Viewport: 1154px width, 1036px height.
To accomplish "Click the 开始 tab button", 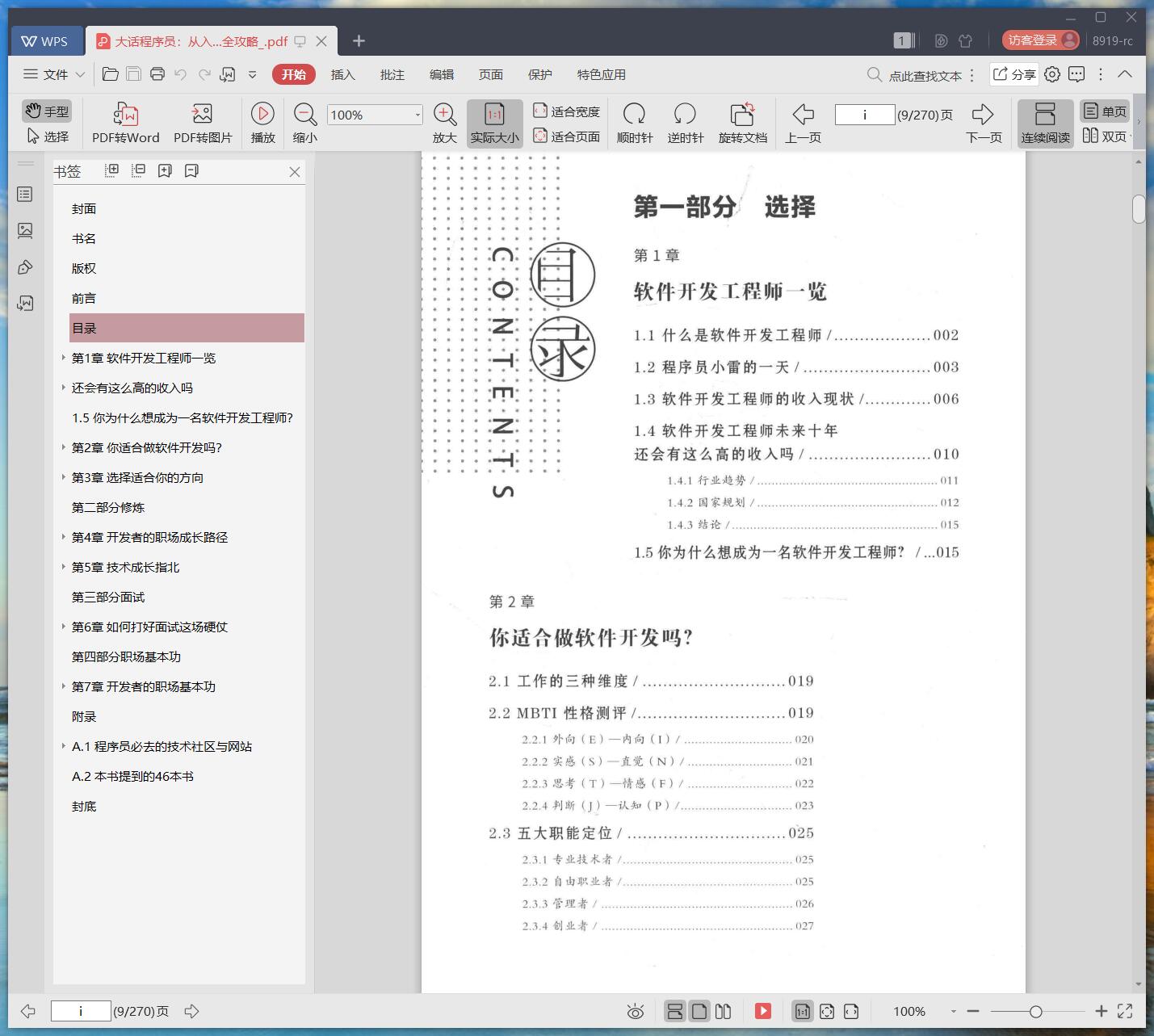I will 293,74.
